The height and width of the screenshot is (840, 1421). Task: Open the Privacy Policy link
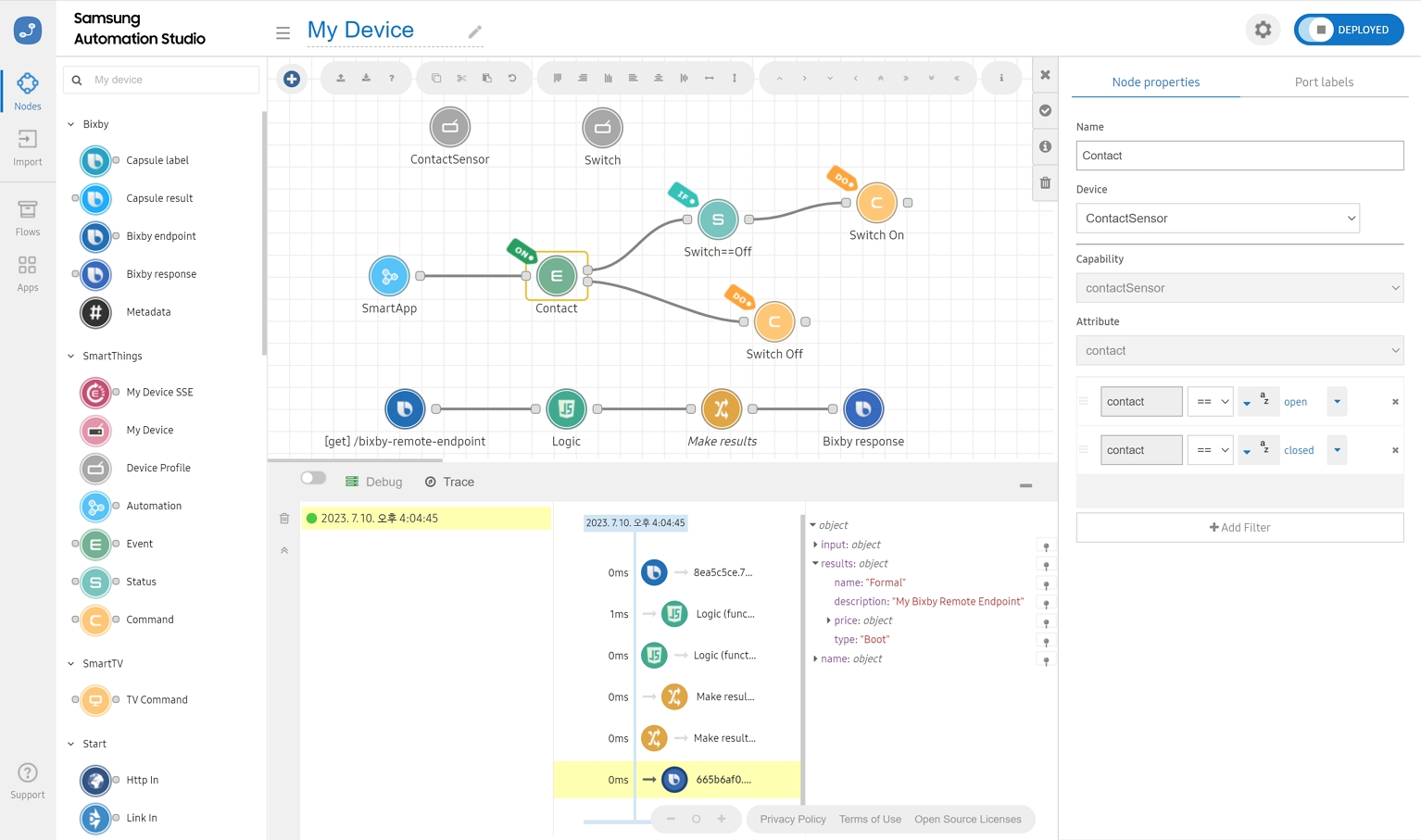pos(793,820)
